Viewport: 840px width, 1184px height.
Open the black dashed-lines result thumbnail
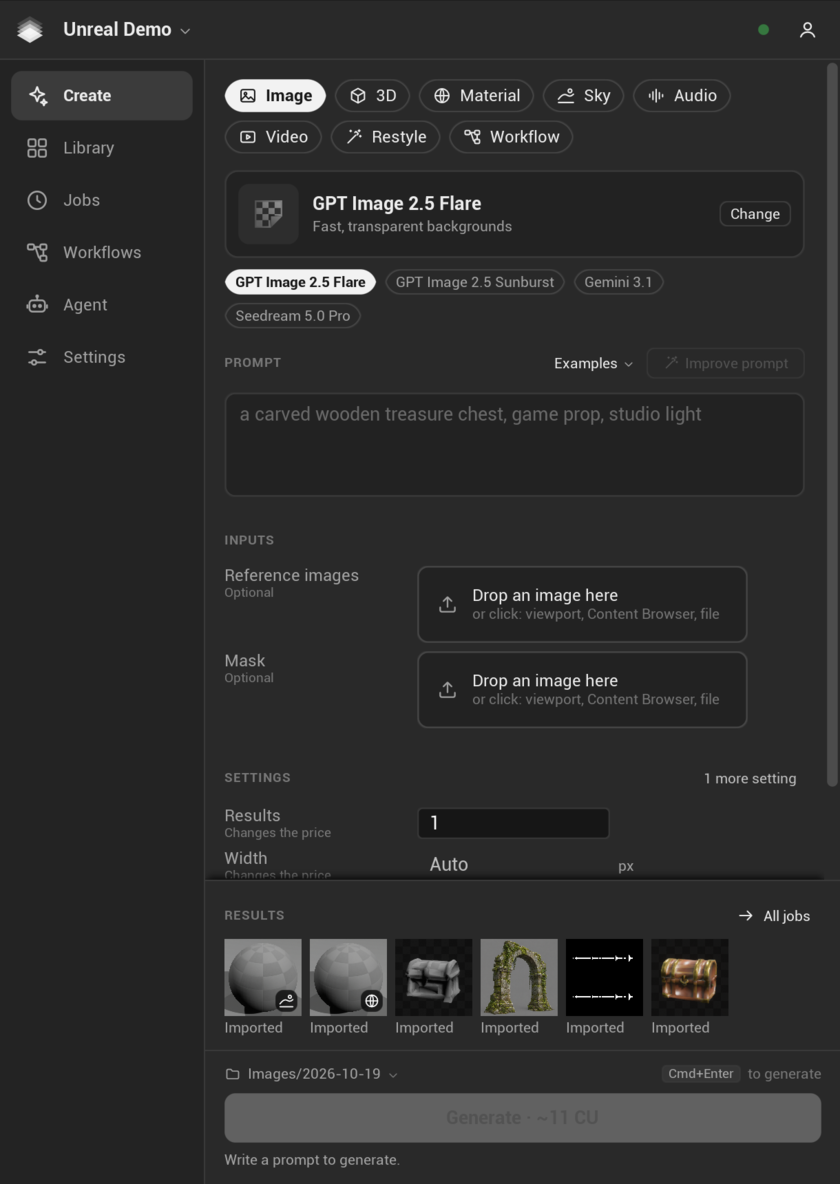(x=604, y=977)
